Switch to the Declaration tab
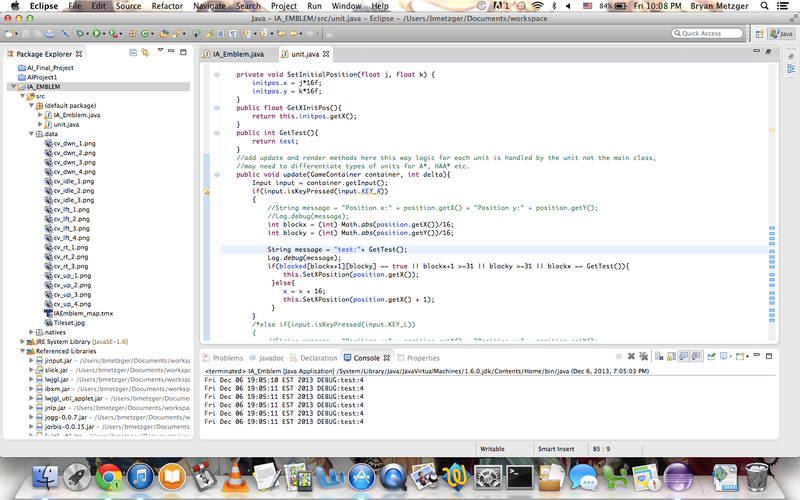Viewport: 800px width, 500px height. point(313,358)
